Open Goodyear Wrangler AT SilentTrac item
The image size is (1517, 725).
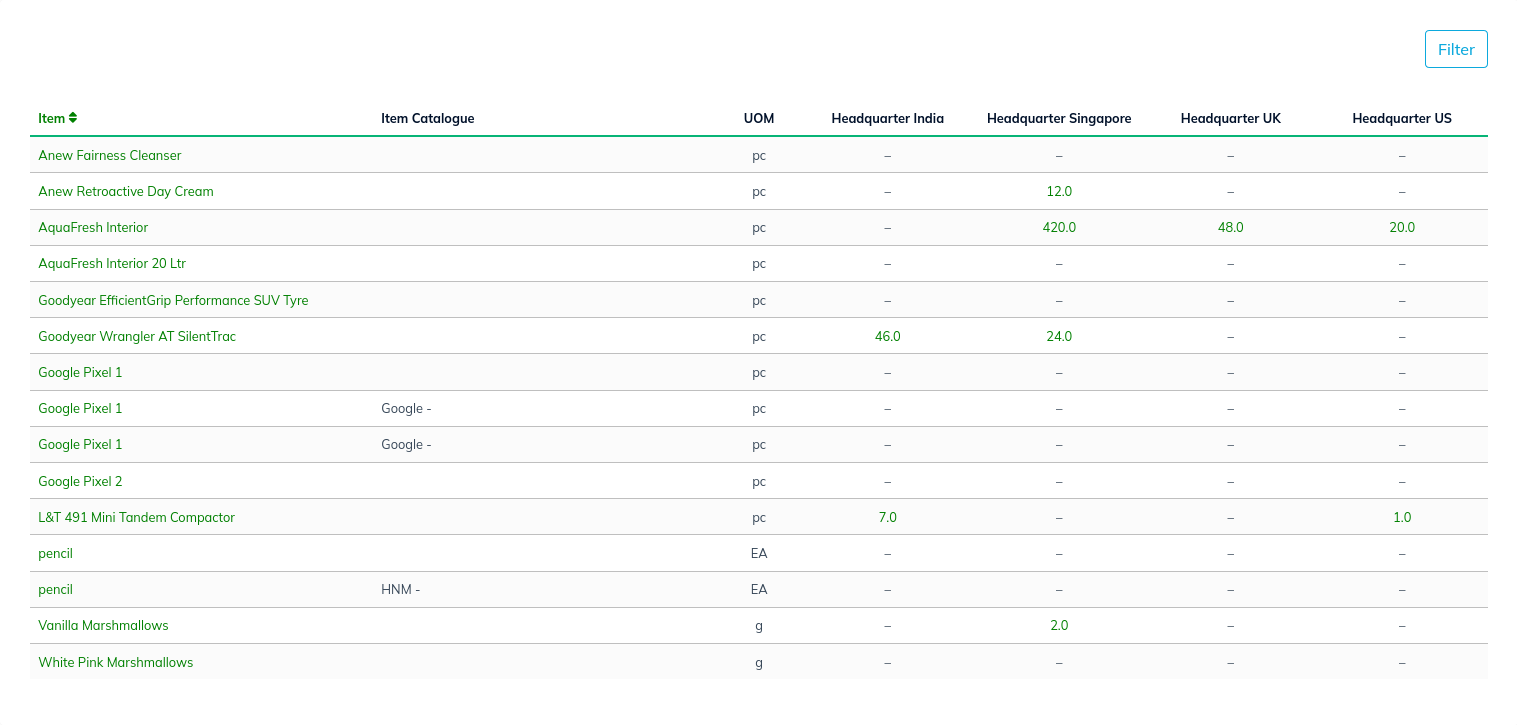137,336
